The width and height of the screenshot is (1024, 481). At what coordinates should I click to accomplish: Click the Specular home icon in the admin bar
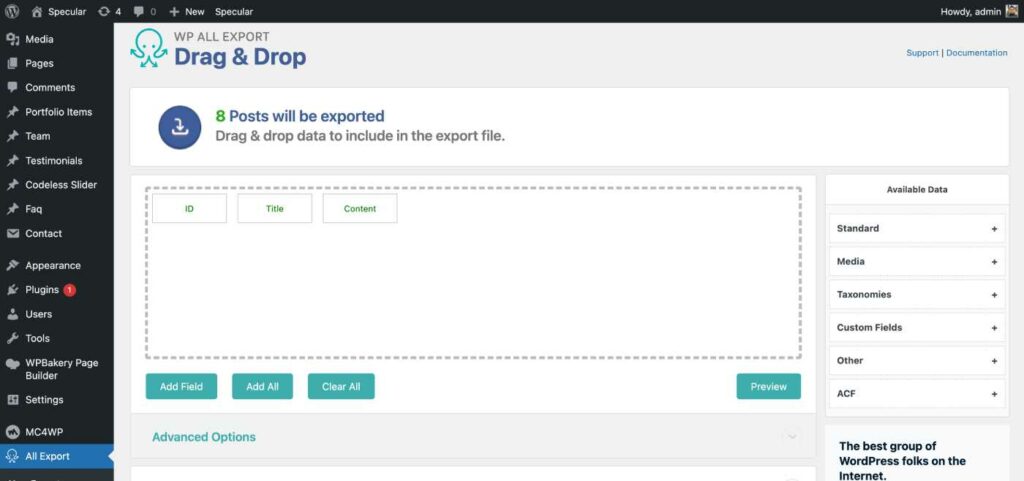pos(37,11)
